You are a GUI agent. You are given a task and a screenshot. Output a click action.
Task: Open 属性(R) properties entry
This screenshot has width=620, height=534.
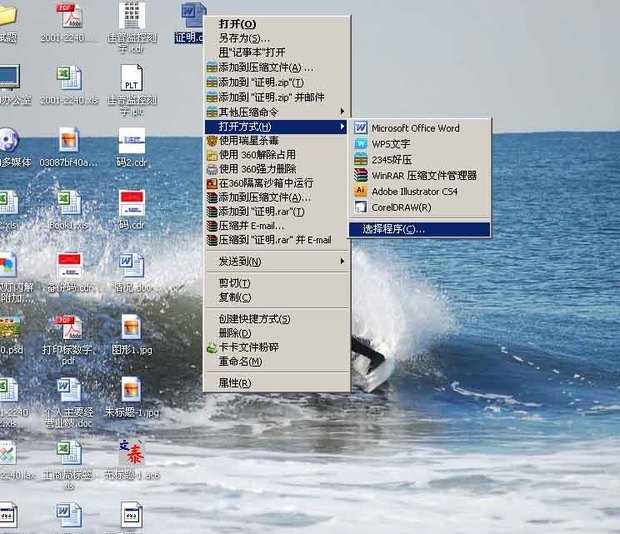pyautogui.click(x=276, y=383)
